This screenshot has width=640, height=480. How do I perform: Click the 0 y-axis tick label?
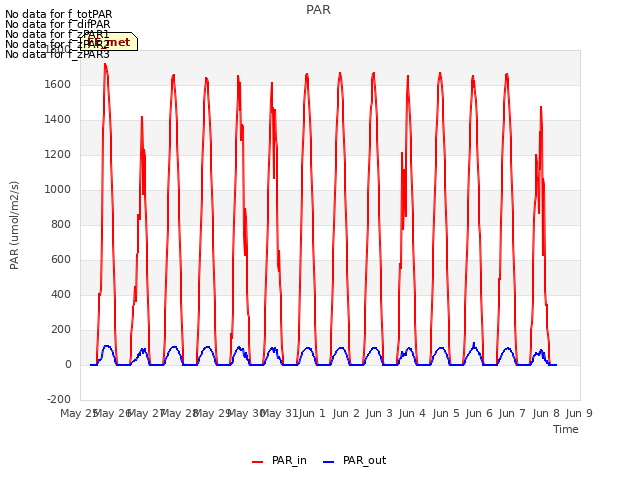pos(68,364)
